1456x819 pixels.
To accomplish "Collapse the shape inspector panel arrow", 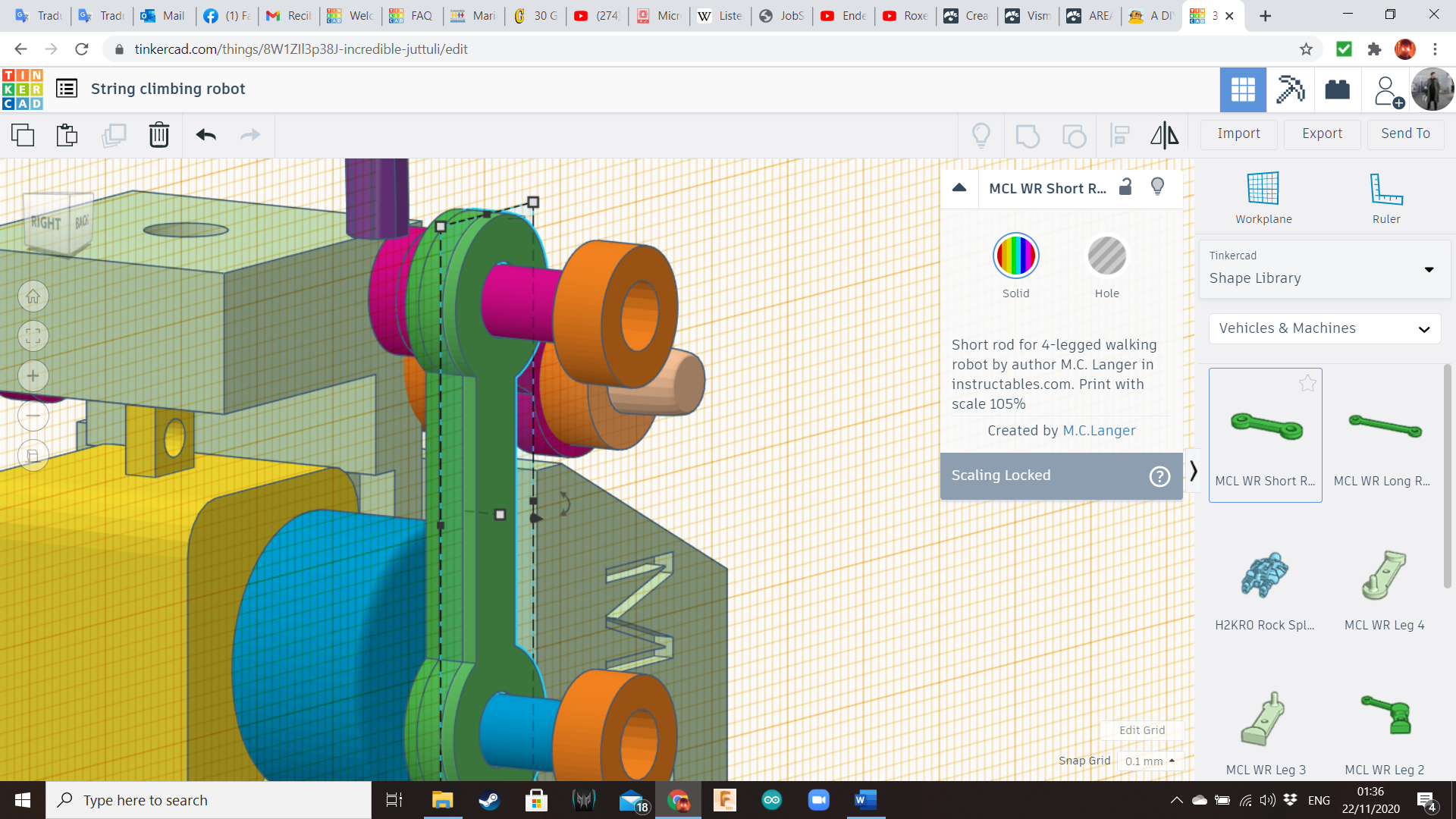I will (959, 187).
